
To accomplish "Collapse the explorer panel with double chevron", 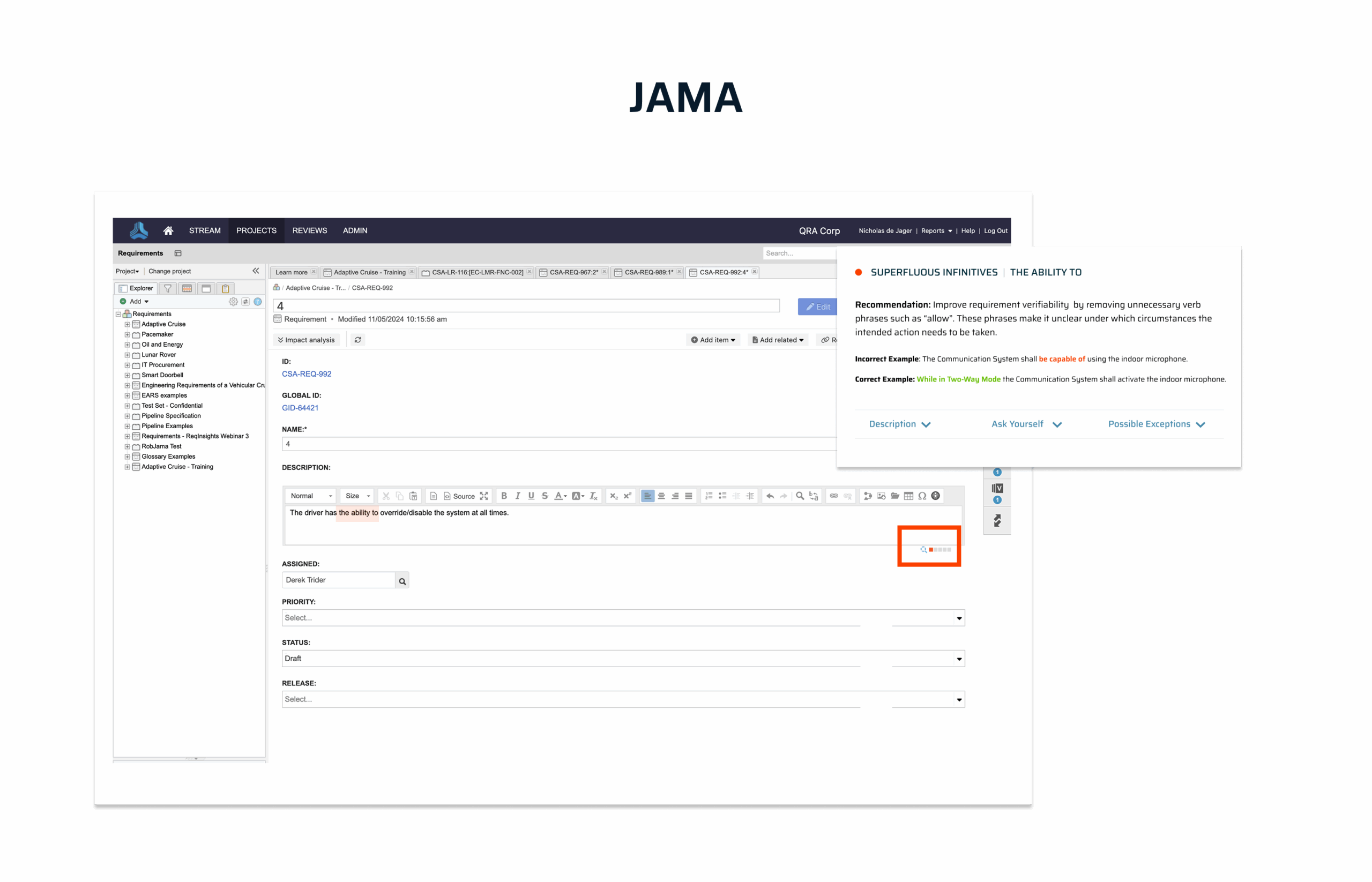I will pyautogui.click(x=256, y=272).
